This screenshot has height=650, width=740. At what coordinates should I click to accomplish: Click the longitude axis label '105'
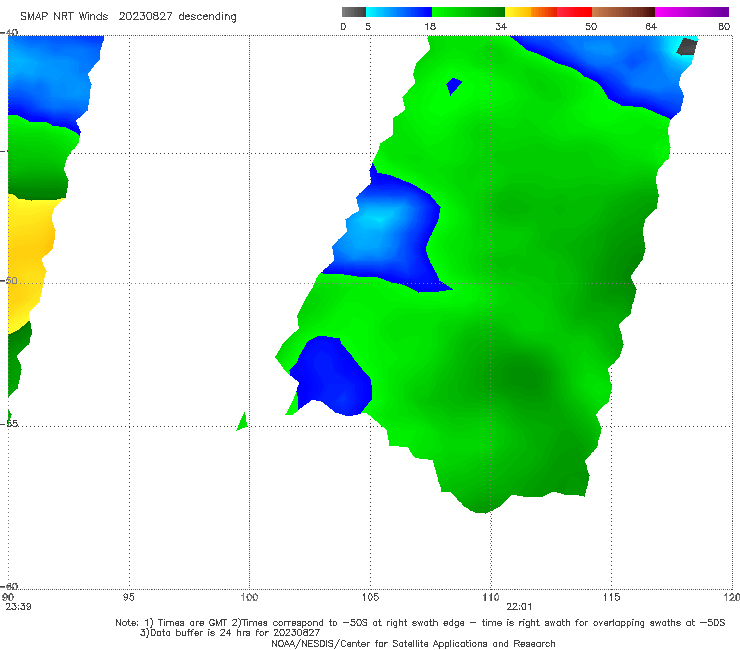[x=370, y=597]
